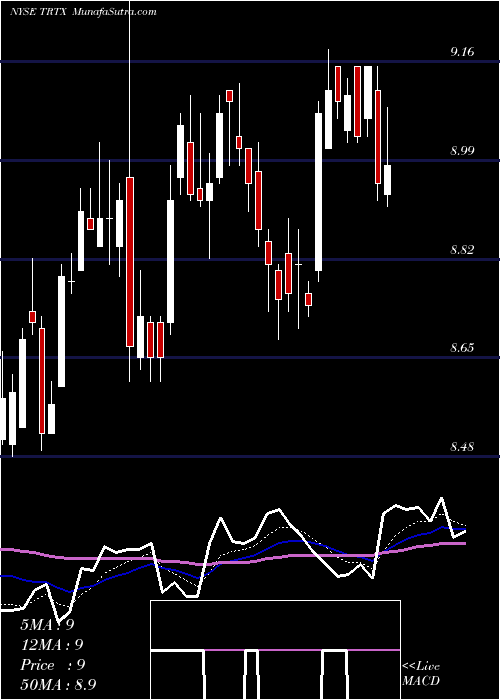Click the 50MA : 8.9 value
The height and width of the screenshot is (700, 500).
tap(58, 685)
